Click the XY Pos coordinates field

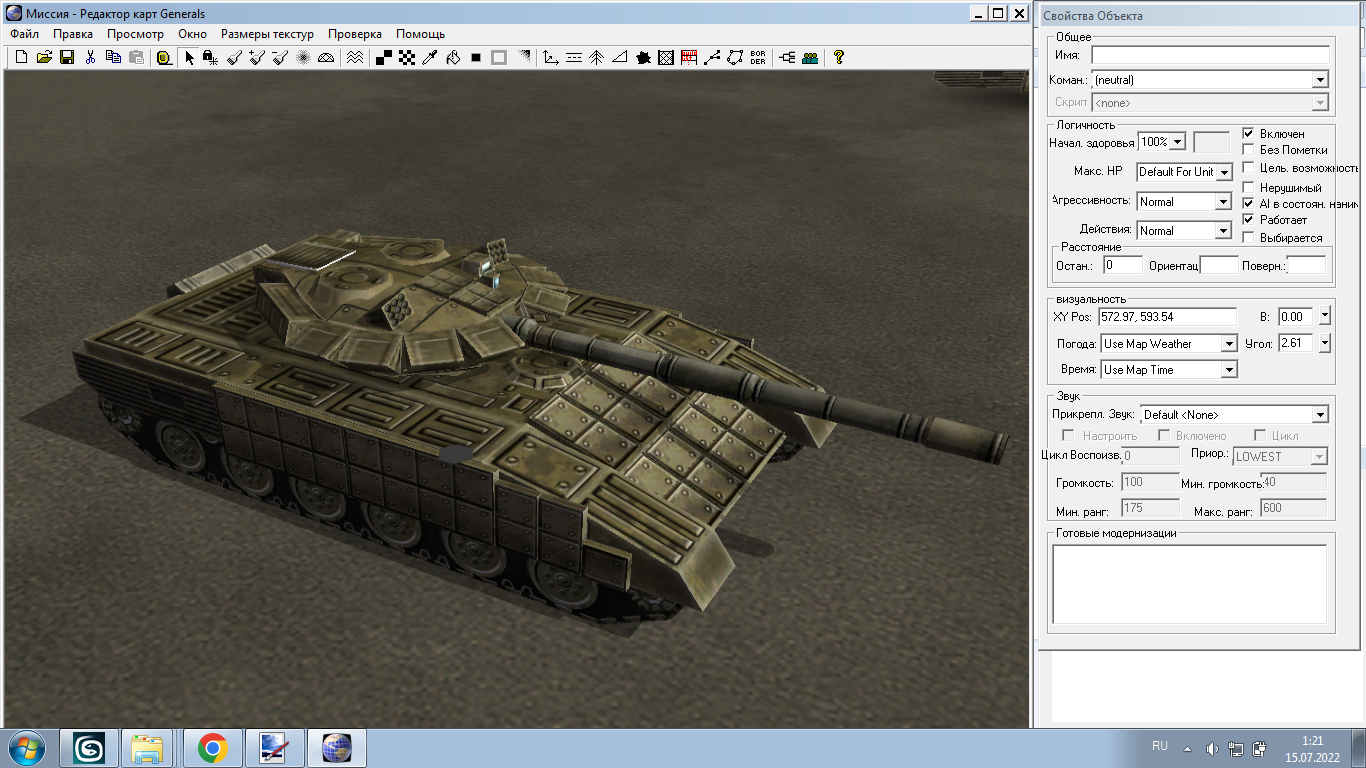pos(1167,316)
